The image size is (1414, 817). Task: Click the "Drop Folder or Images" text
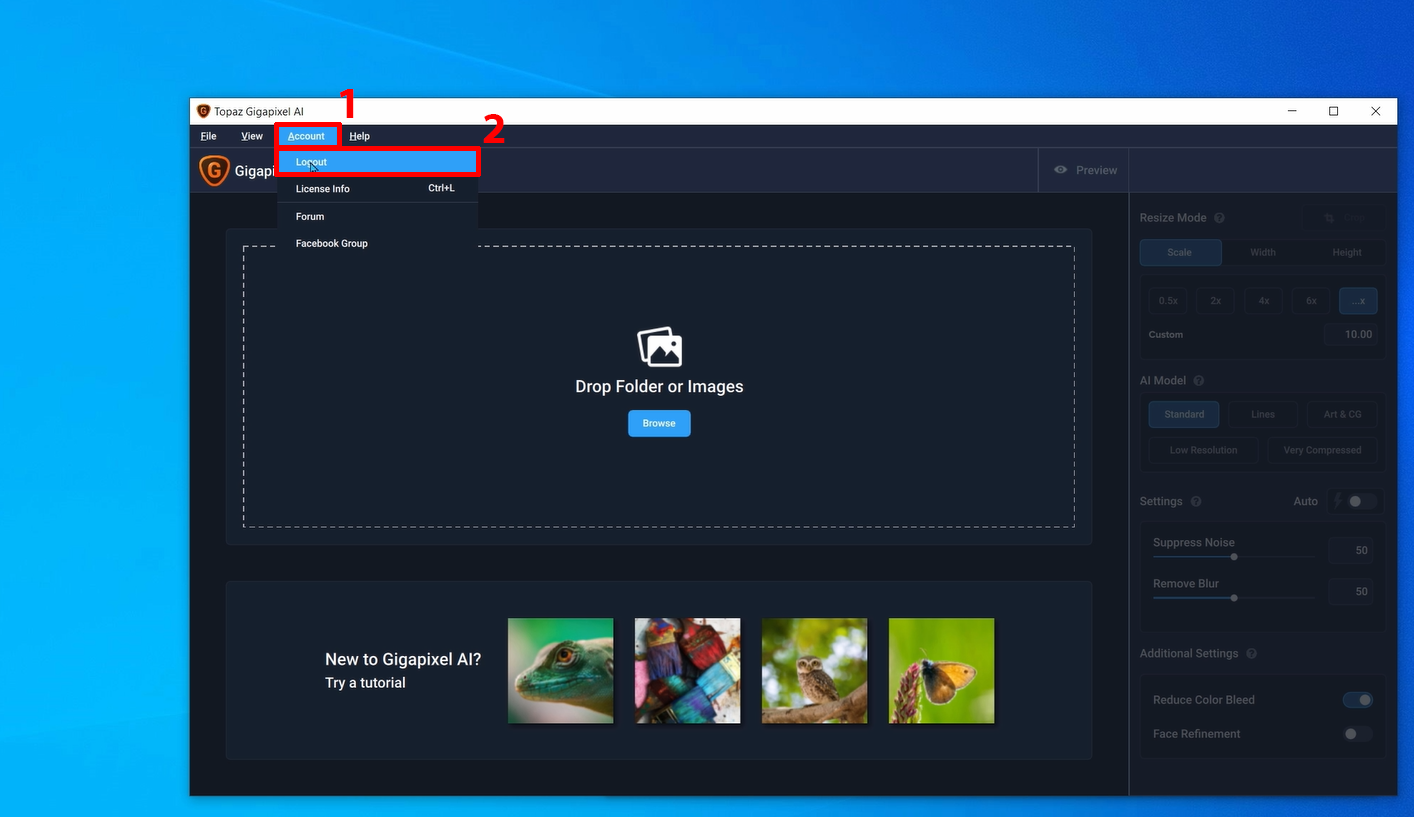point(659,387)
